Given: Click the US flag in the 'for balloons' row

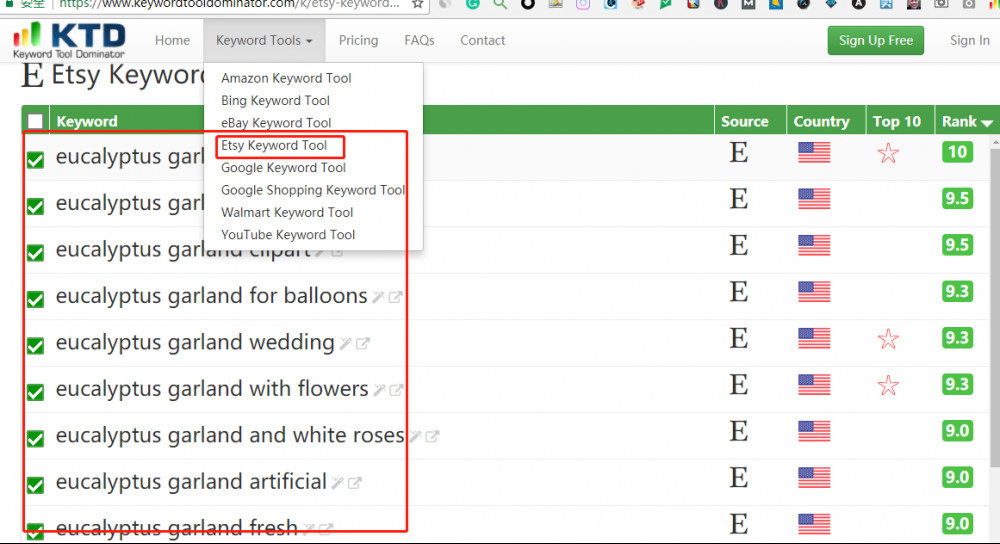Looking at the screenshot, I should tap(814, 292).
